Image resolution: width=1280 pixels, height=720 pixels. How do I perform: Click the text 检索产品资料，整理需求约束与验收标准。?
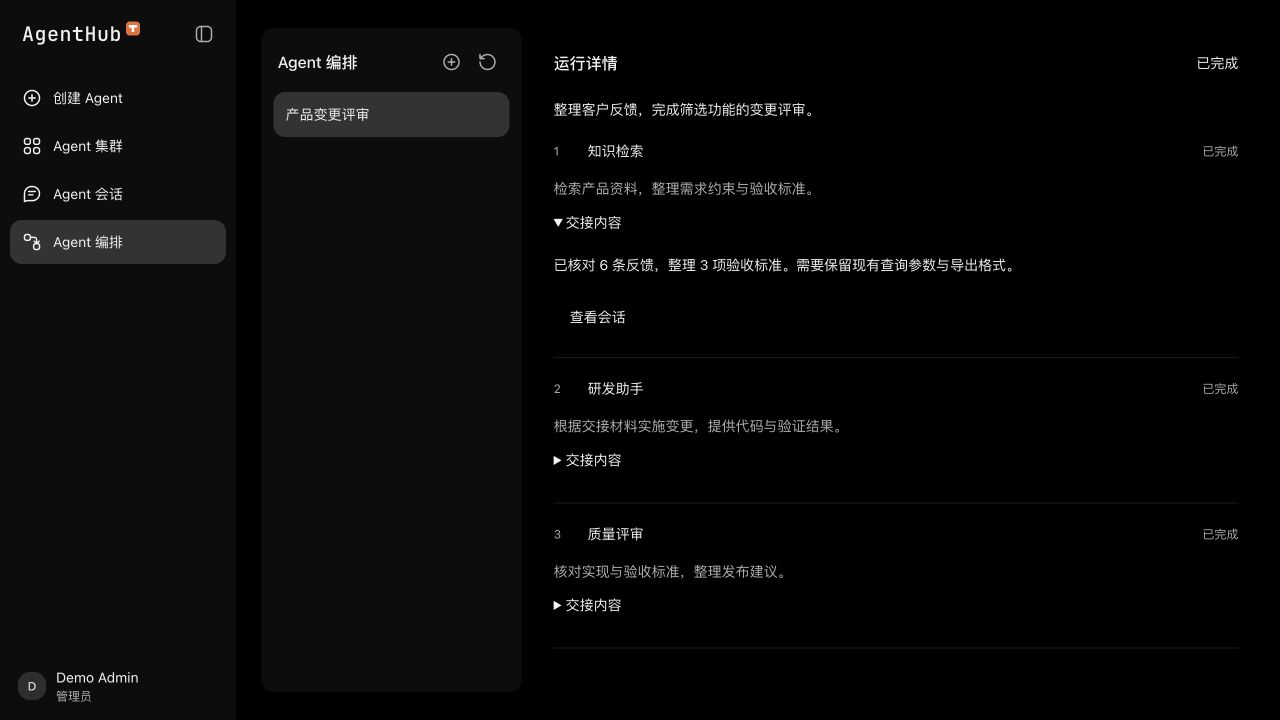click(x=685, y=188)
